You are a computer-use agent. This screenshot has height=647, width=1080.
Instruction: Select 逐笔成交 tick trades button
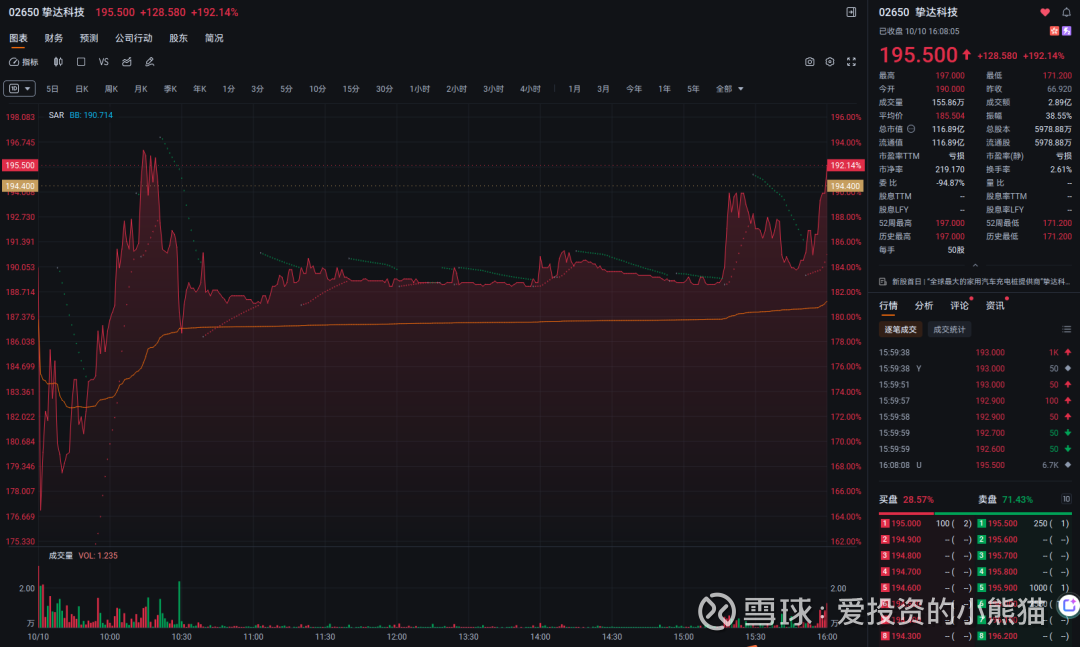coord(900,329)
